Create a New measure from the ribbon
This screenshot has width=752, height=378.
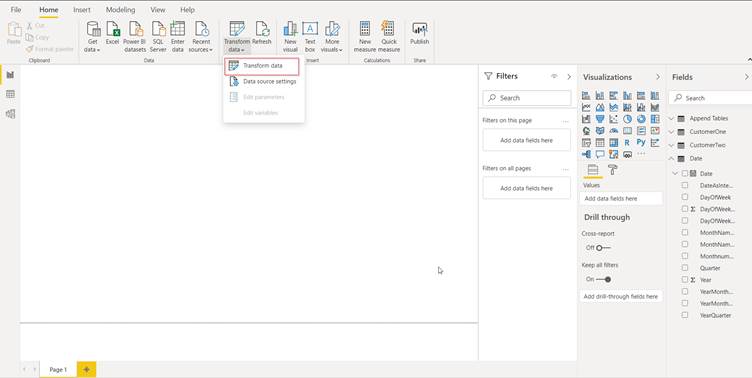coord(365,36)
